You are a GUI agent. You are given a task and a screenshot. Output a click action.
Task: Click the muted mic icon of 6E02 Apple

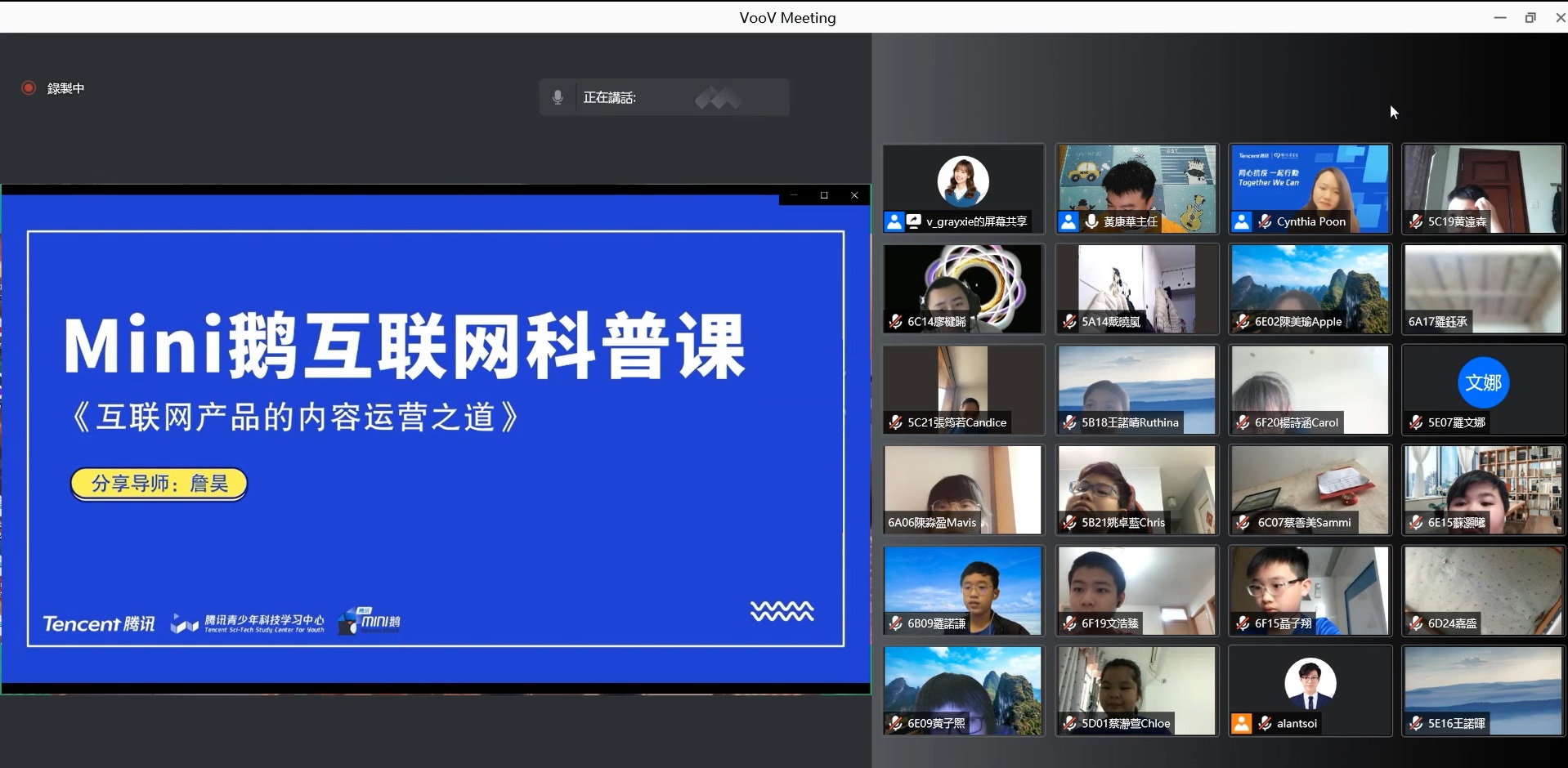click(x=1243, y=322)
